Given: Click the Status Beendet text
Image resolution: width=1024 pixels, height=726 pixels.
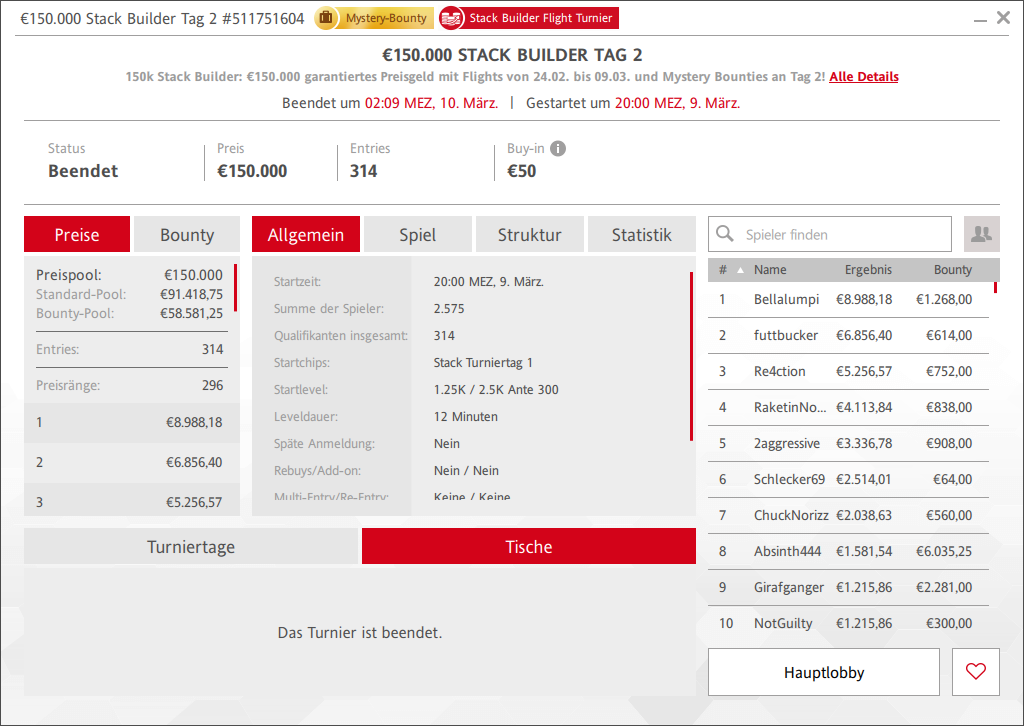Looking at the screenshot, I should point(83,171).
